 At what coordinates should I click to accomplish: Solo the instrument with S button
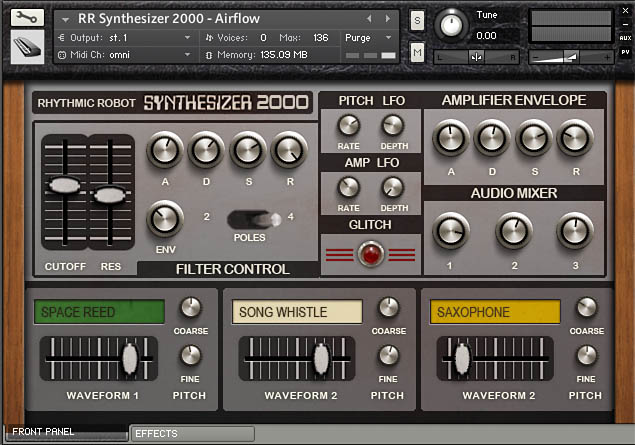pyautogui.click(x=417, y=20)
